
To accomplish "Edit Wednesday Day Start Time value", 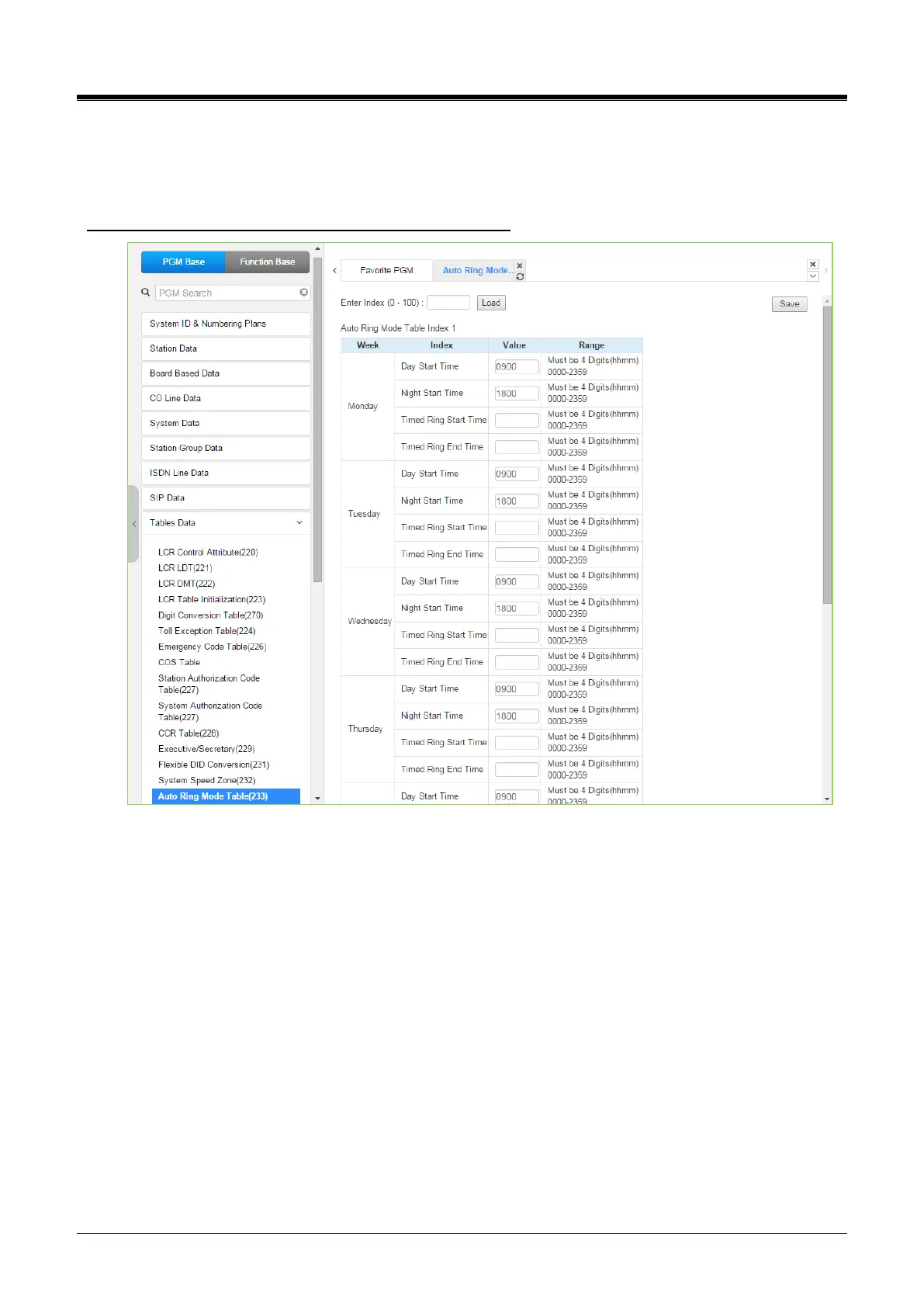I will point(517,581).
